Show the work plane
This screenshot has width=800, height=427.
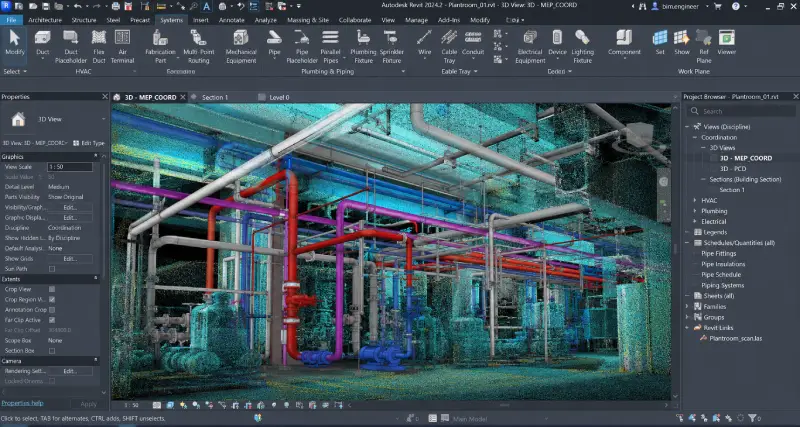pyautogui.click(x=682, y=43)
